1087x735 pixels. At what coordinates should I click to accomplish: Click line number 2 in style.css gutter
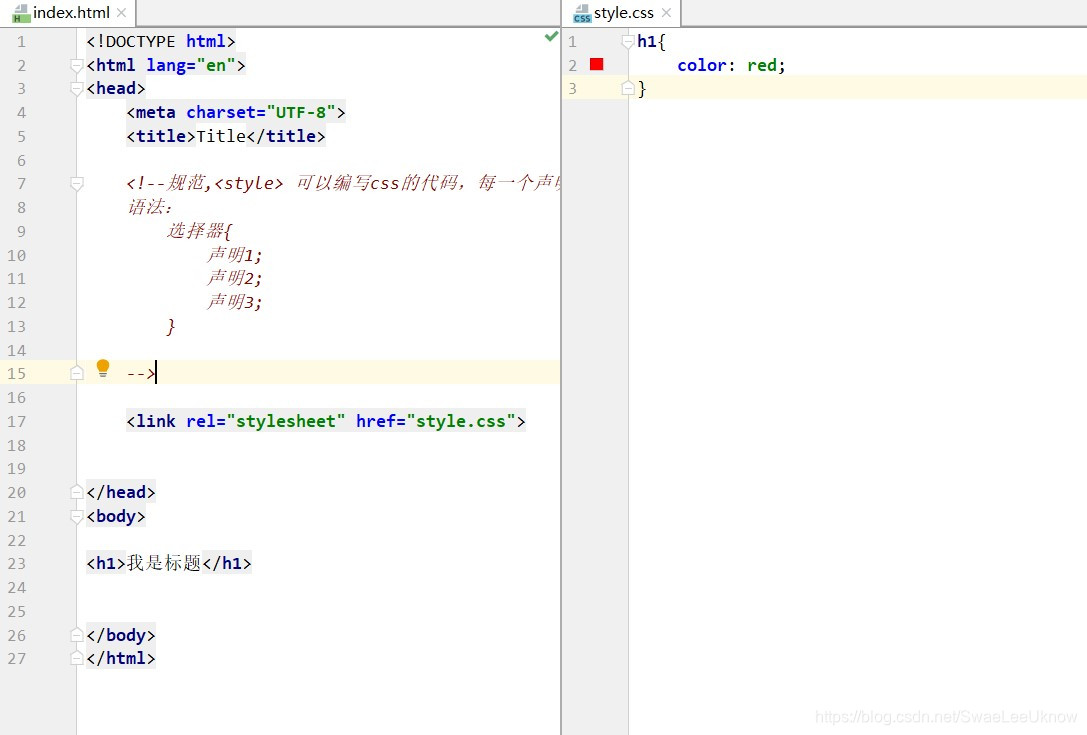pyautogui.click(x=573, y=66)
